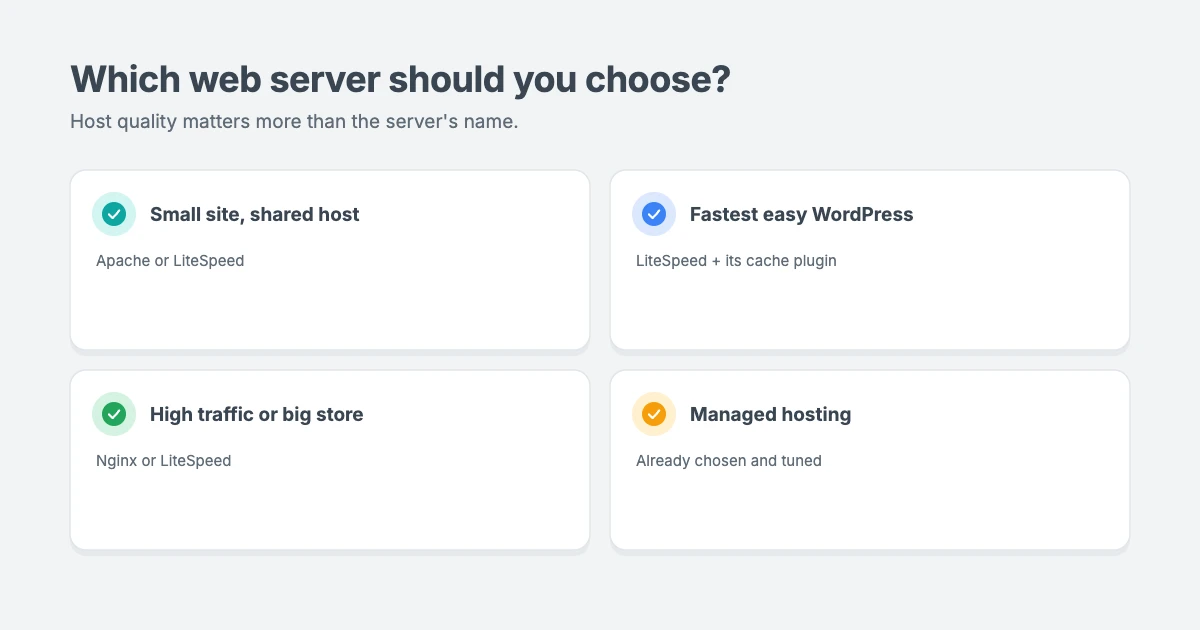The height and width of the screenshot is (630, 1200).
Task: Click the teal checkmark icon beside Small site, shared host
Action: coord(114,214)
